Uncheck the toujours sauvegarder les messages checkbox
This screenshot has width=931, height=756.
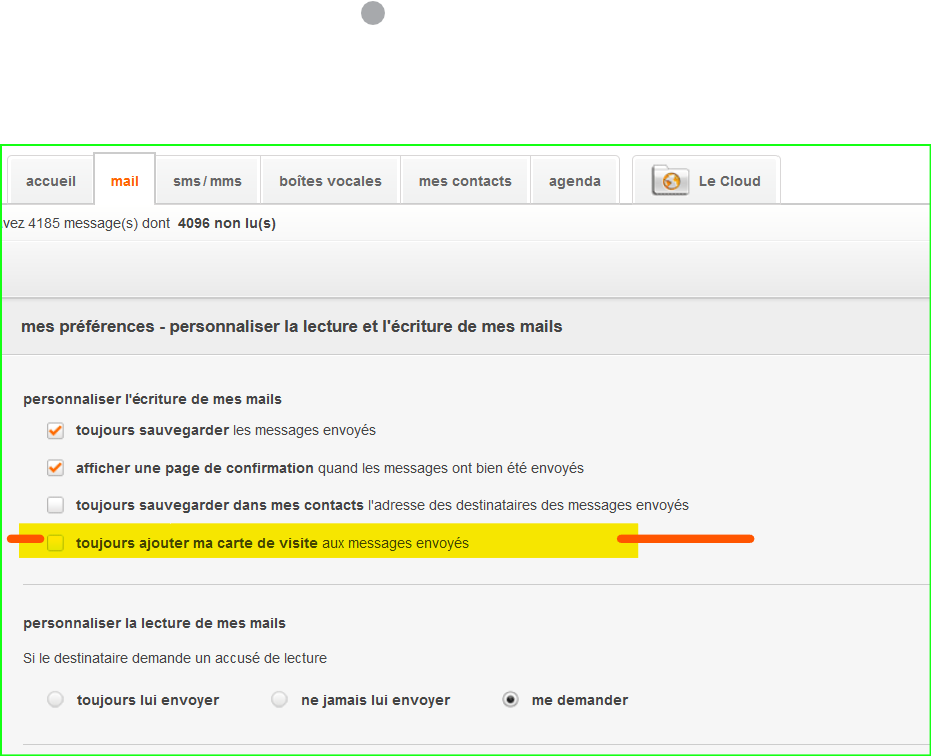click(x=56, y=431)
